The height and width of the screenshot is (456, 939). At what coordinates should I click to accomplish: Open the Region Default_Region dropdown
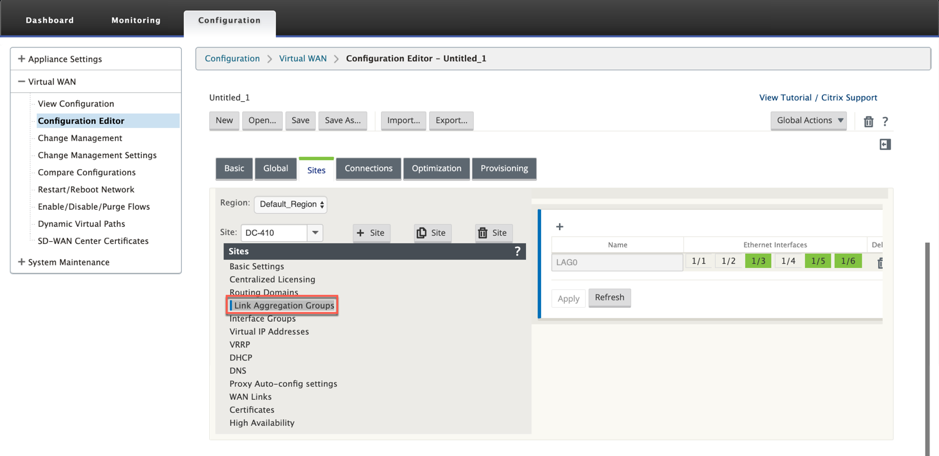pos(291,205)
